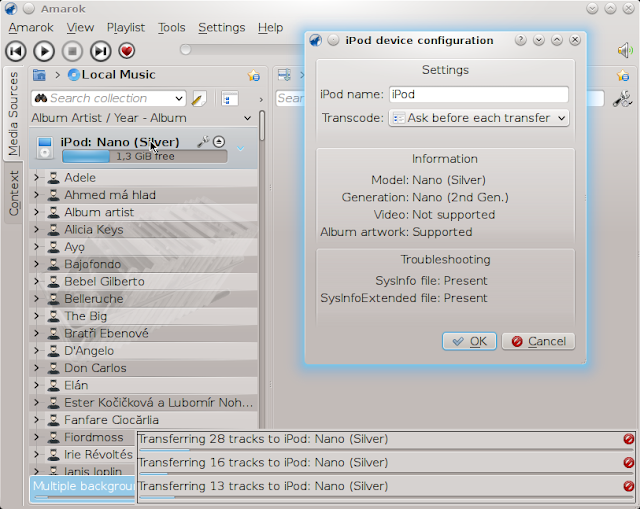
Task: Click the red heart Love track icon
Action: point(127,51)
